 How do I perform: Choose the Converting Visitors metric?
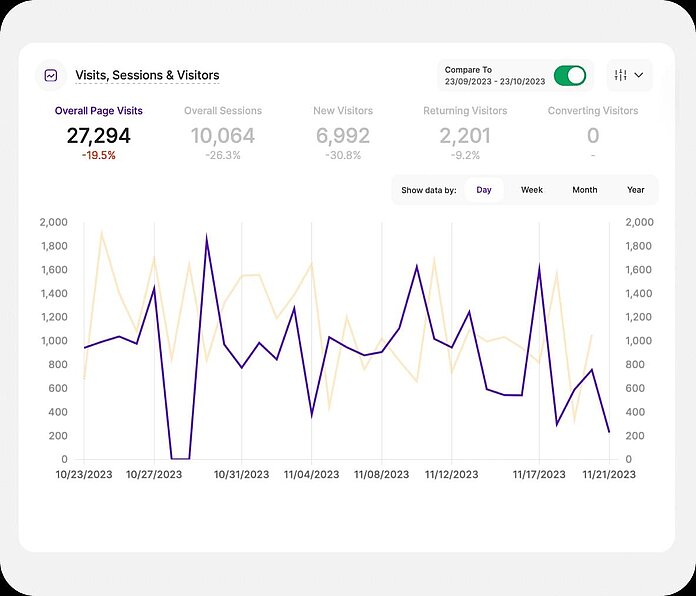[x=593, y=111]
